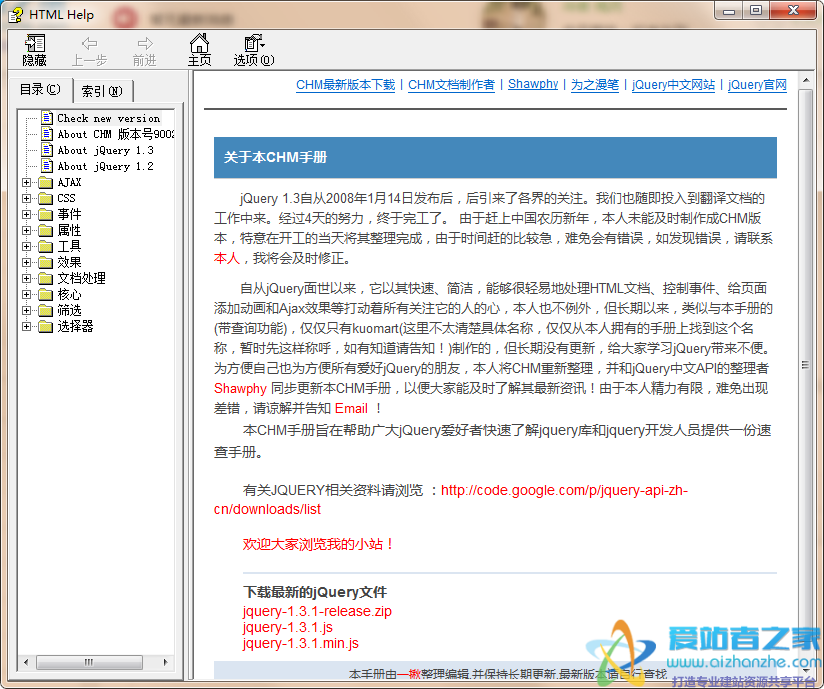Close the HTML Help window
Image resolution: width=824 pixels, height=689 pixels.
click(x=794, y=11)
